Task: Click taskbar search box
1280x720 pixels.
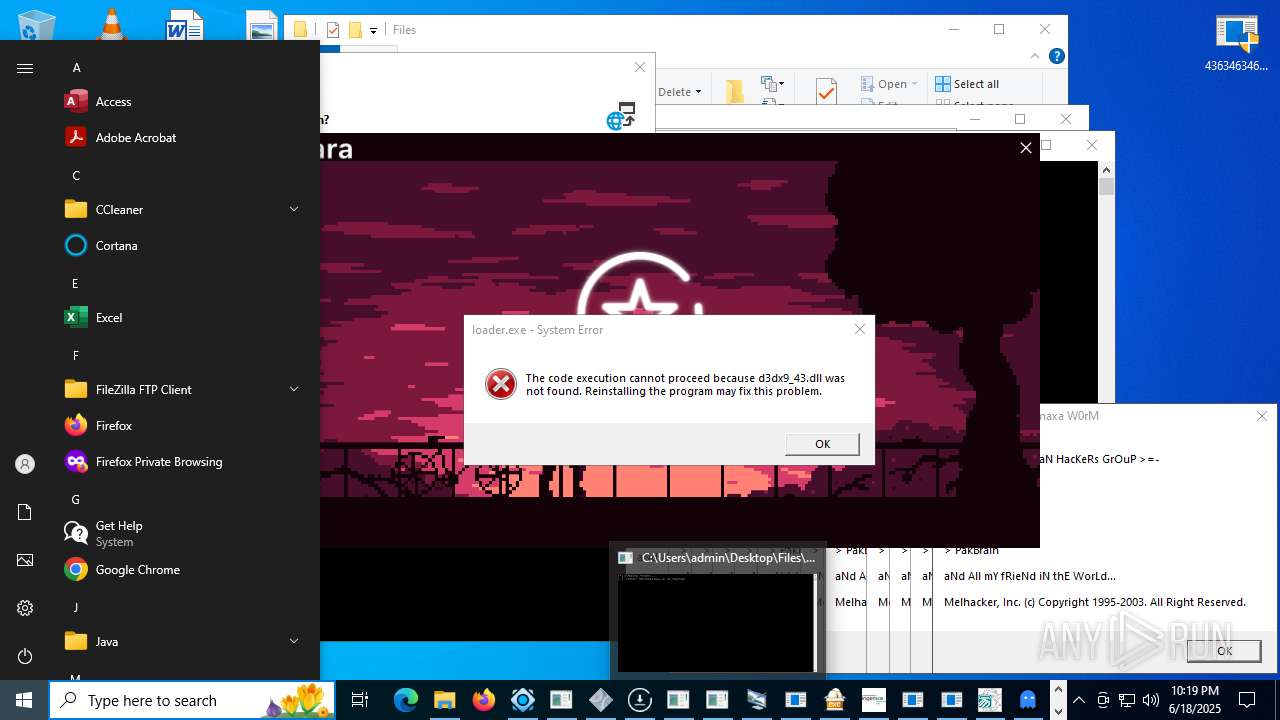Action: tap(190, 700)
